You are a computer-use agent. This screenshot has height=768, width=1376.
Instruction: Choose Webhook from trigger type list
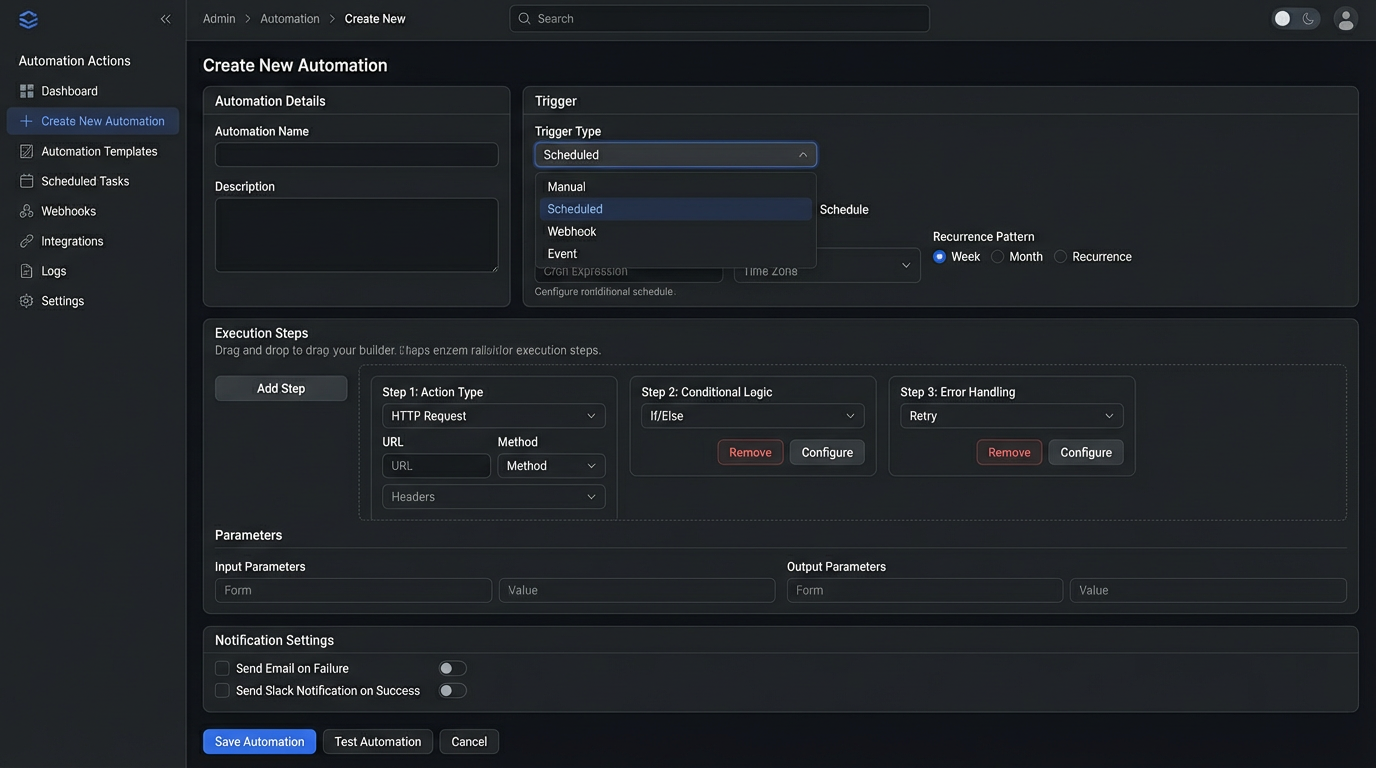click(x=572, y=231)
